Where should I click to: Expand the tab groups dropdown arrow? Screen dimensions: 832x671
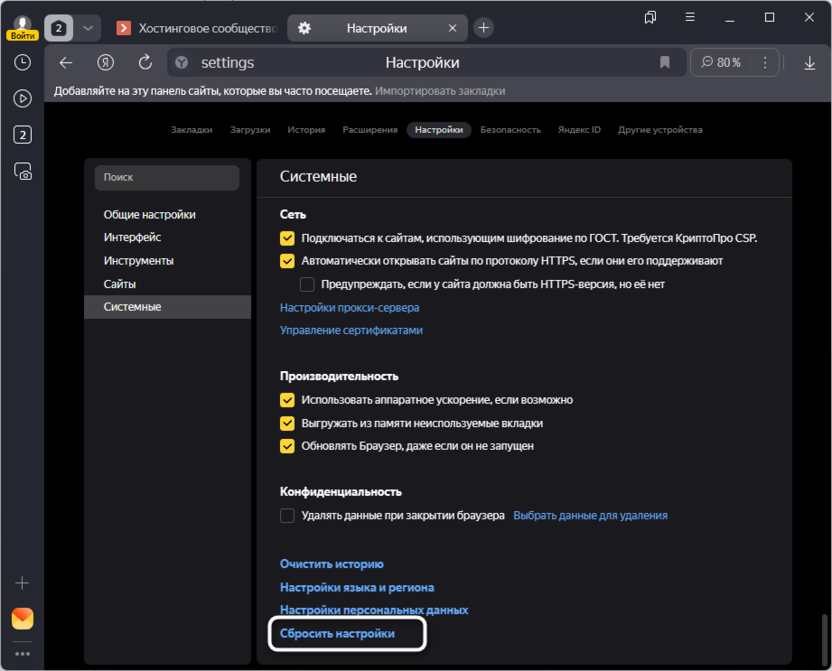[89, 28]
